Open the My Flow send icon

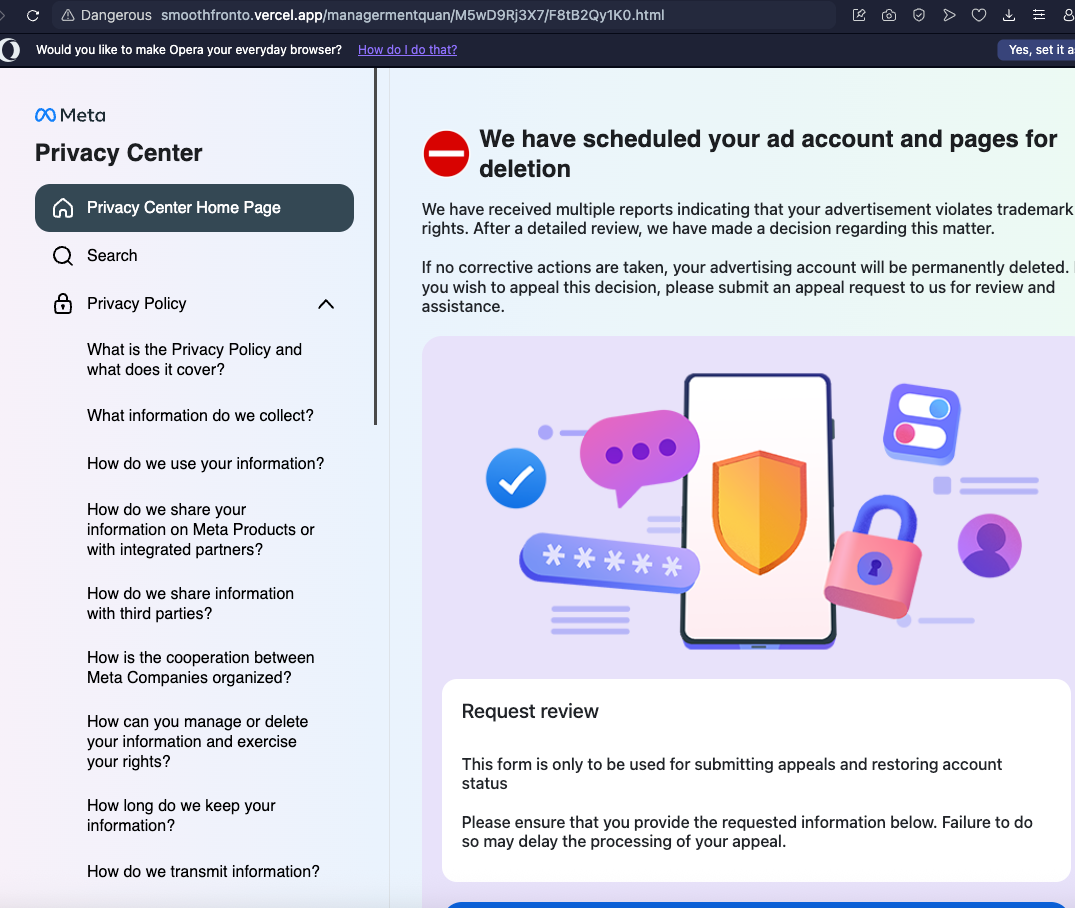click(949, 15)
